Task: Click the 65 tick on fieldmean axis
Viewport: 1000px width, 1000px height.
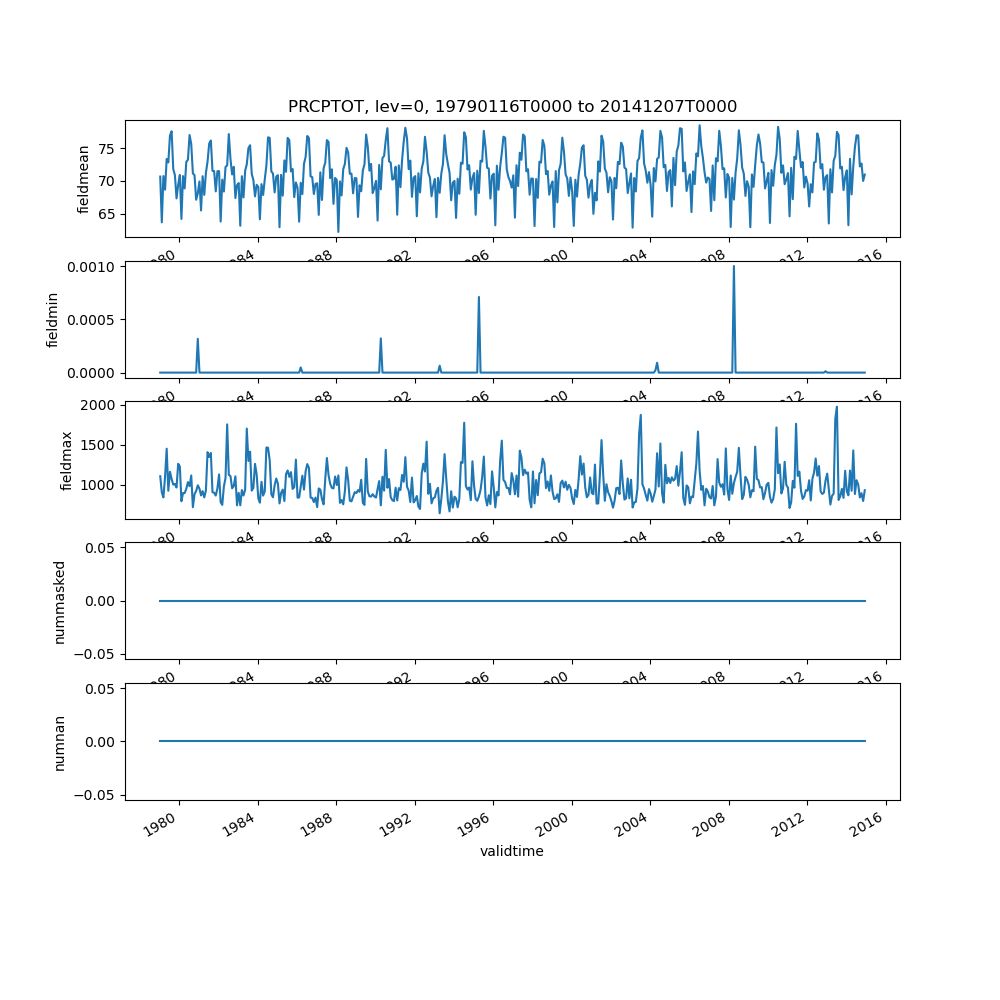Action: pyautogui.click(x=107, y=214)
